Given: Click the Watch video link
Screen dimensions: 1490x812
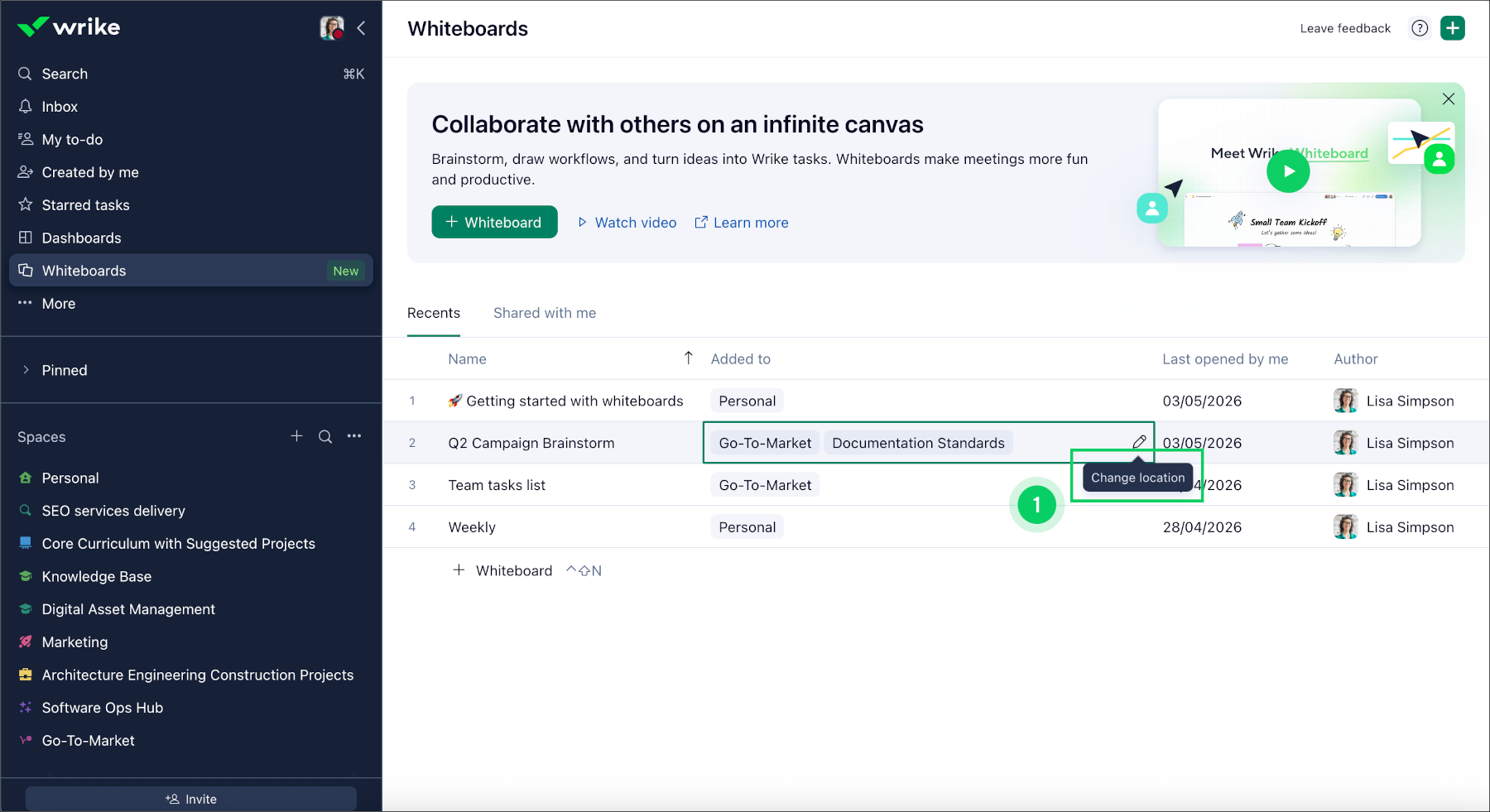Looking at the screenshot, I should [x=627, y=223].
